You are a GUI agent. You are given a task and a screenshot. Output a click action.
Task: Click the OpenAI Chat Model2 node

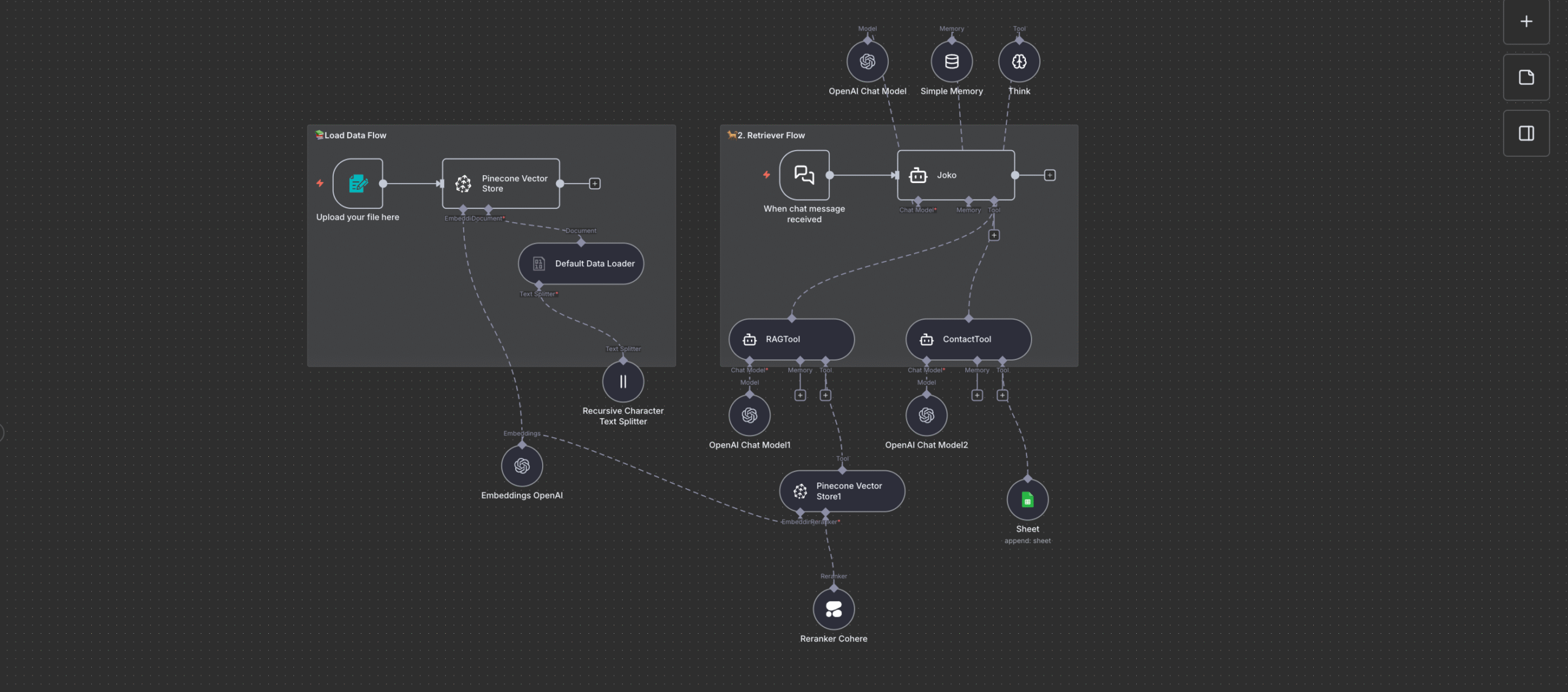pos(926,416)
